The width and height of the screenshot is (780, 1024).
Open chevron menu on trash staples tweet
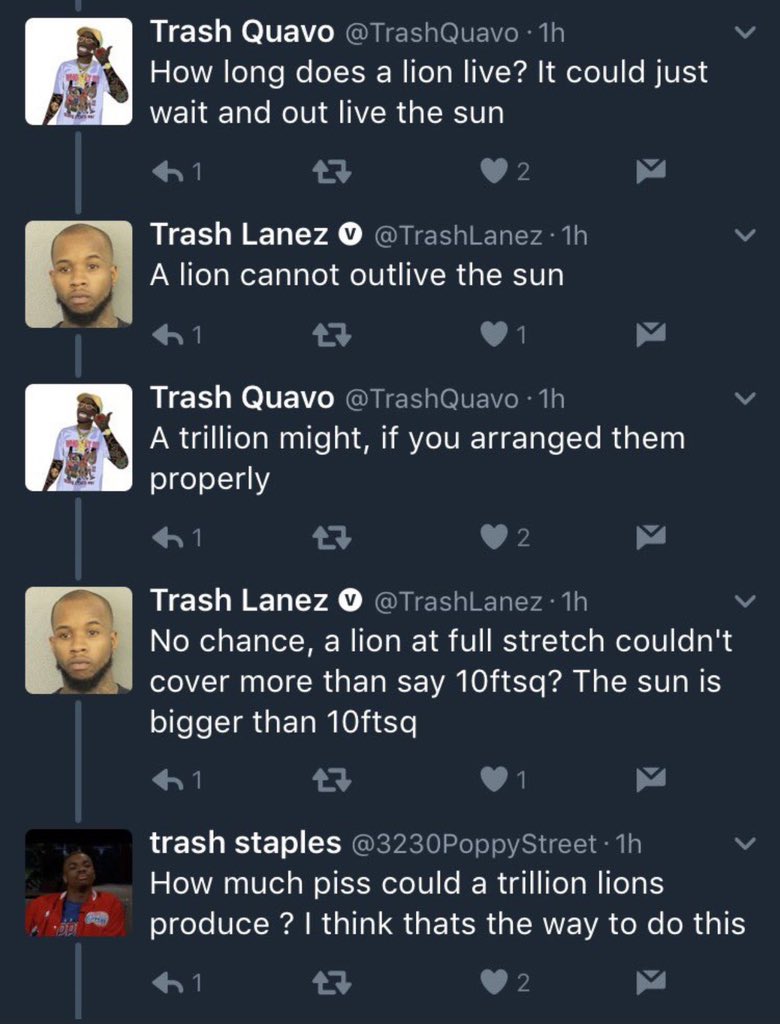[x=745, y=843]
